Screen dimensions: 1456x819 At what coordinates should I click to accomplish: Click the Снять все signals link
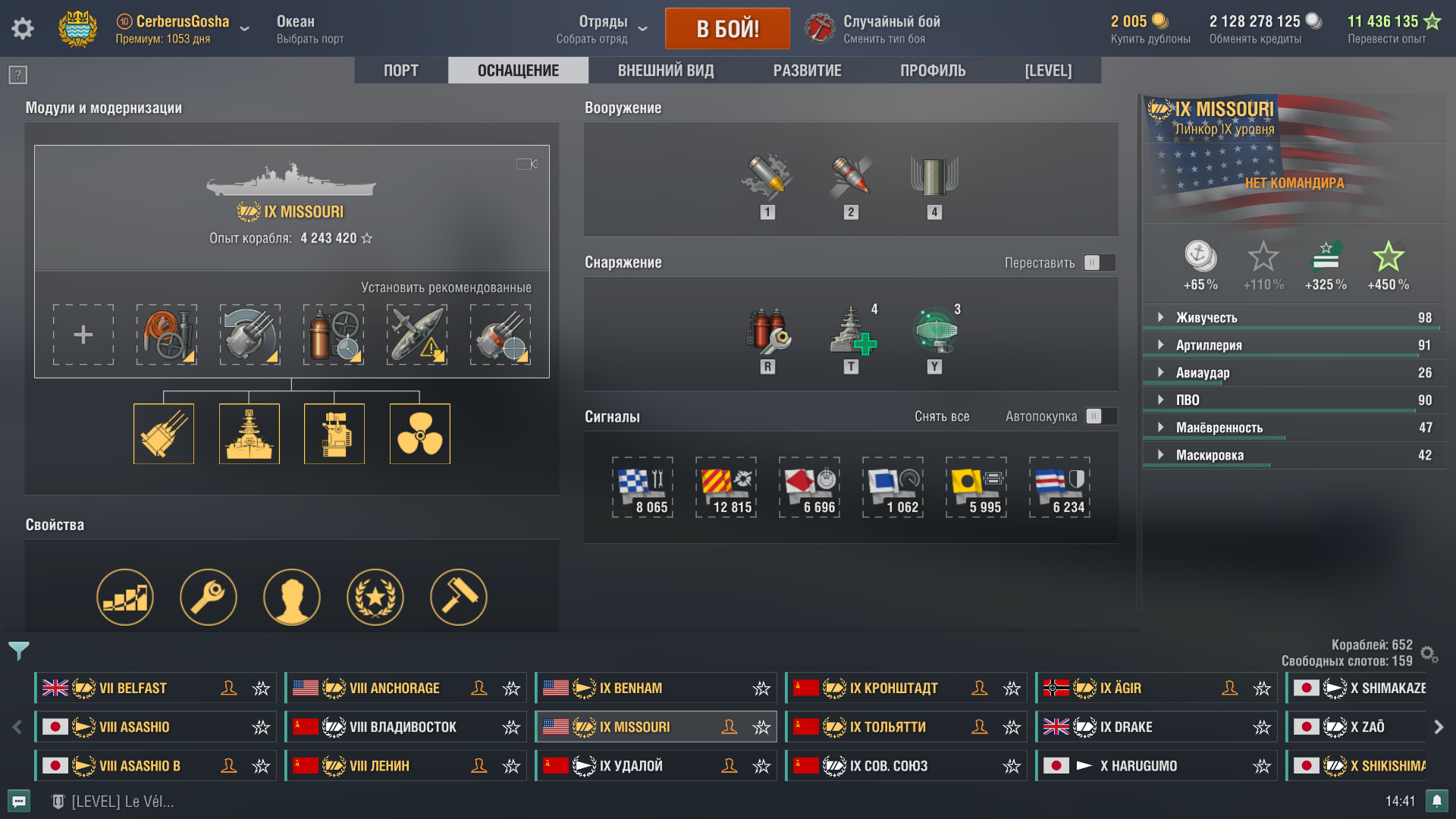(942, 416)
